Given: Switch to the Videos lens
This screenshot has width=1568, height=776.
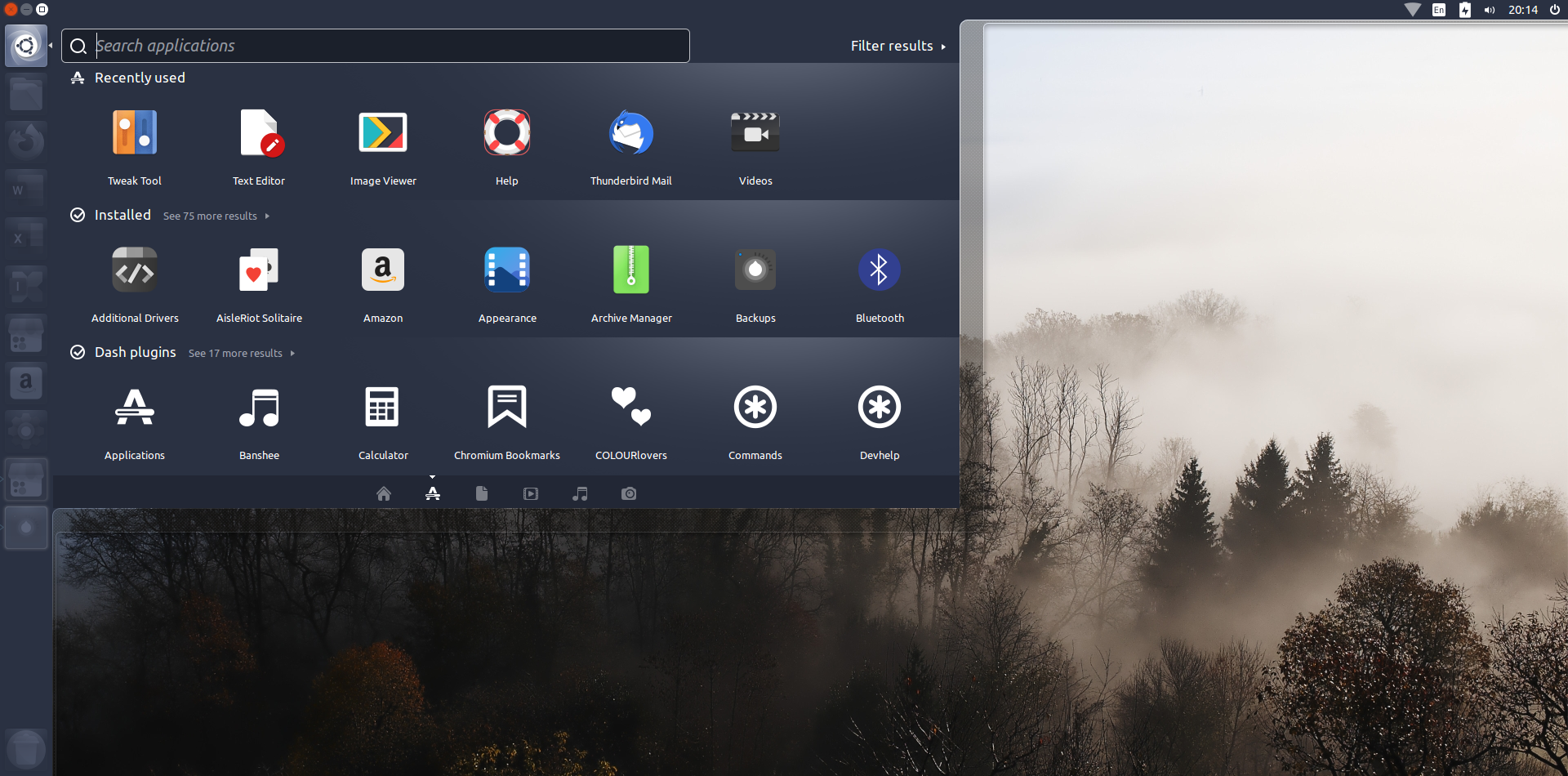Looking at the screenshot, I should [x=531, y=493].
